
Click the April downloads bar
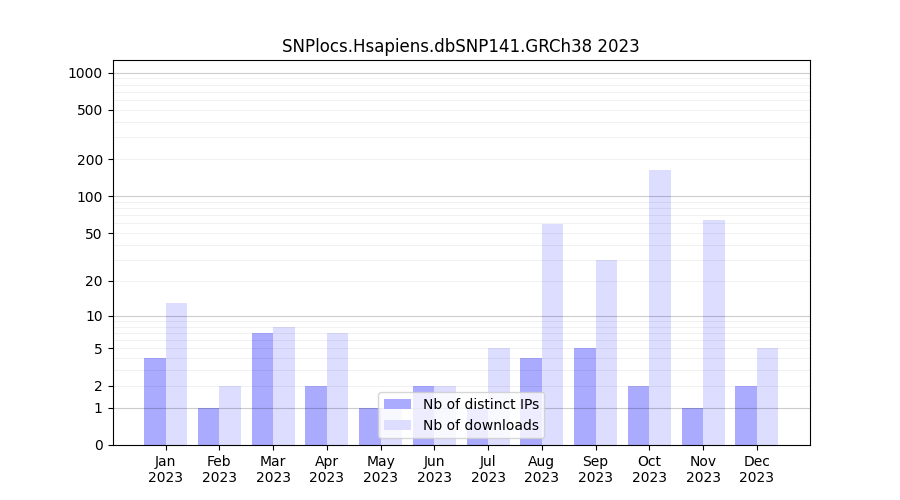click(x=337, y=389)
